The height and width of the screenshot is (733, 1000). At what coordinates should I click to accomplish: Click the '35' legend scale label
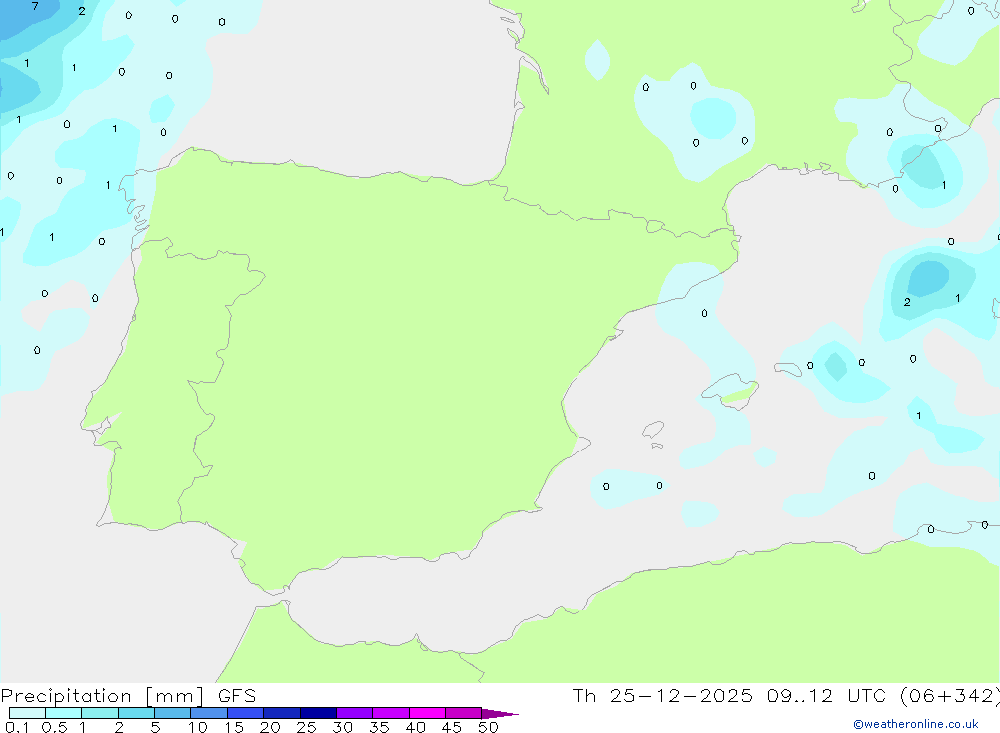[379, 727]
